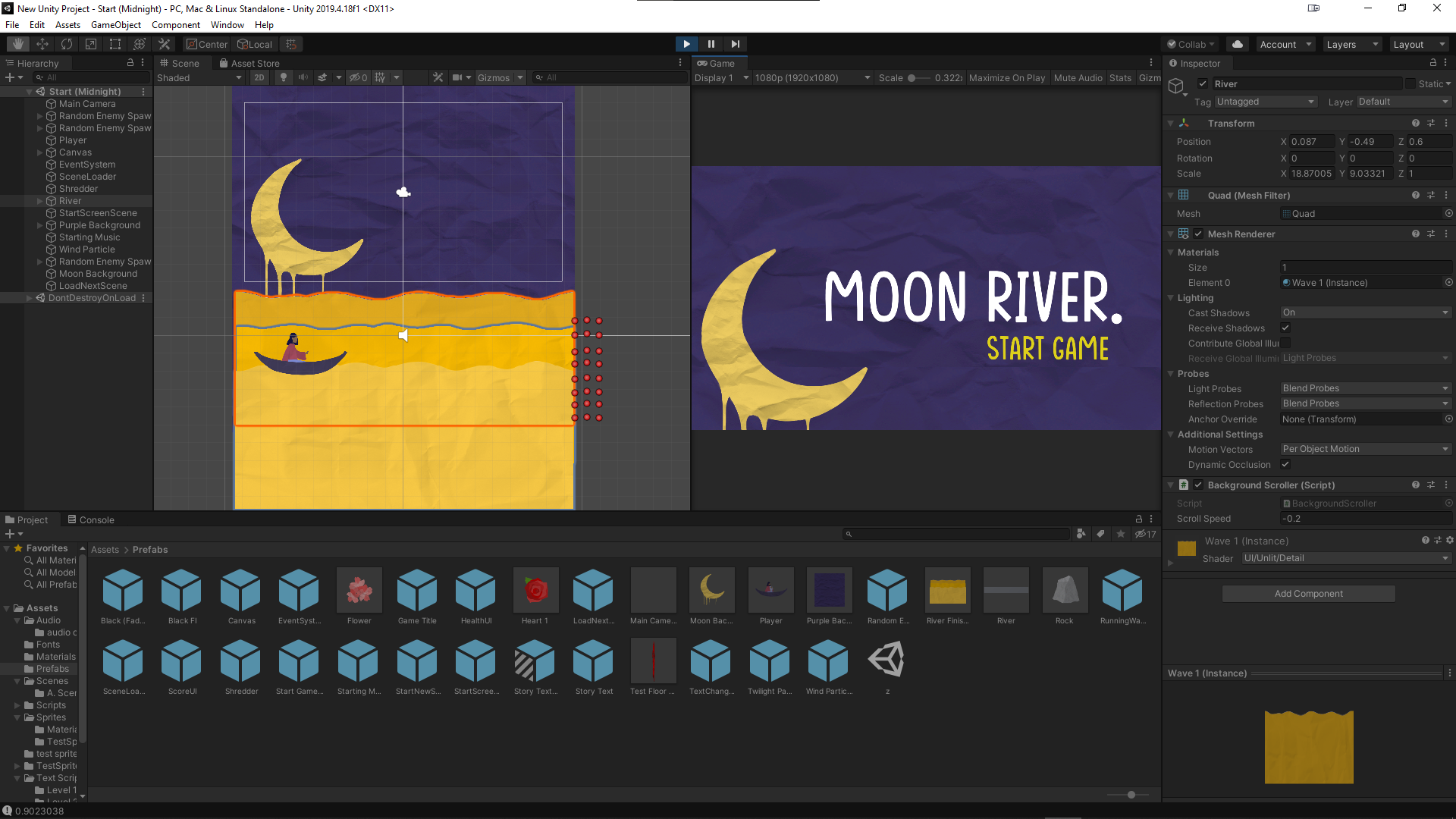This screenshot has width=1456, height=819.
Task: Select the Rect Transform tool
Action: coord(115,44)
